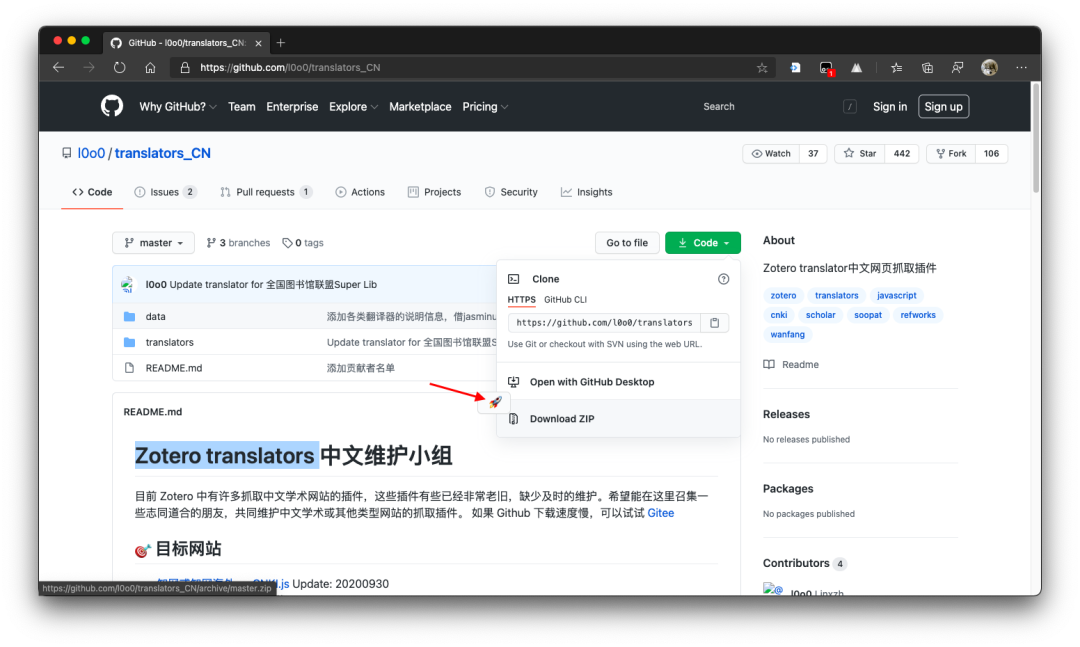Bookmark this page with the star icon in the address bar
1080x647 pixels.
tap(762, 68)
